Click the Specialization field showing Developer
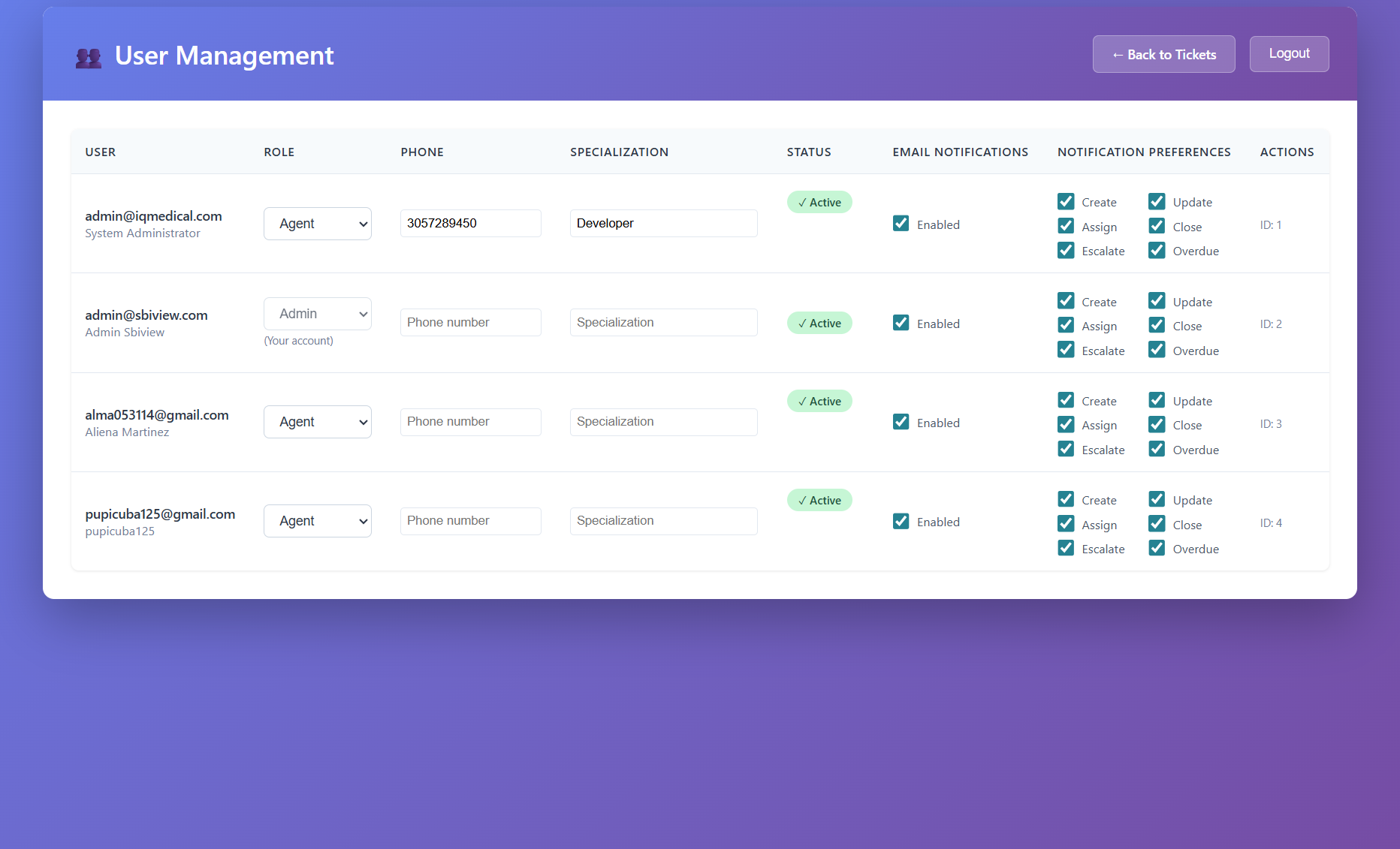This screenshot has height=849, width=1400. tap(663, 223)
